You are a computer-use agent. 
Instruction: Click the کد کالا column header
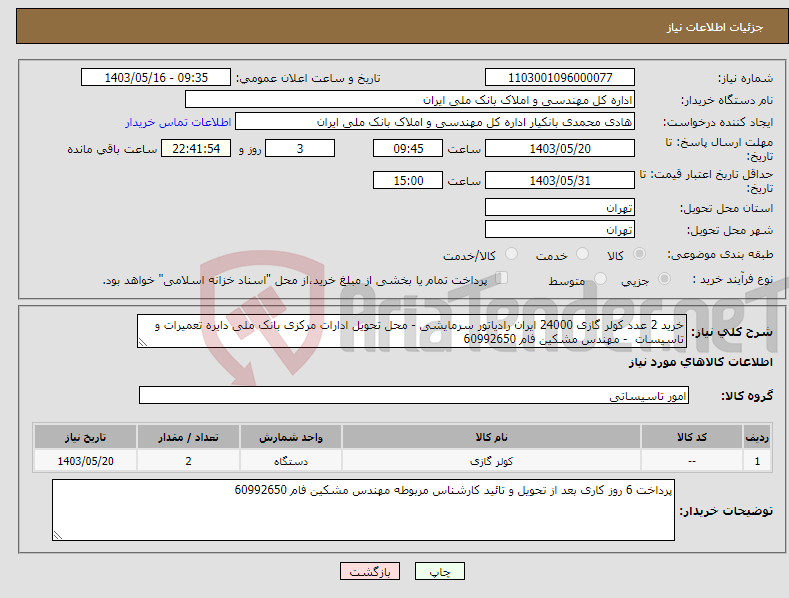click(x=692, y=437)
